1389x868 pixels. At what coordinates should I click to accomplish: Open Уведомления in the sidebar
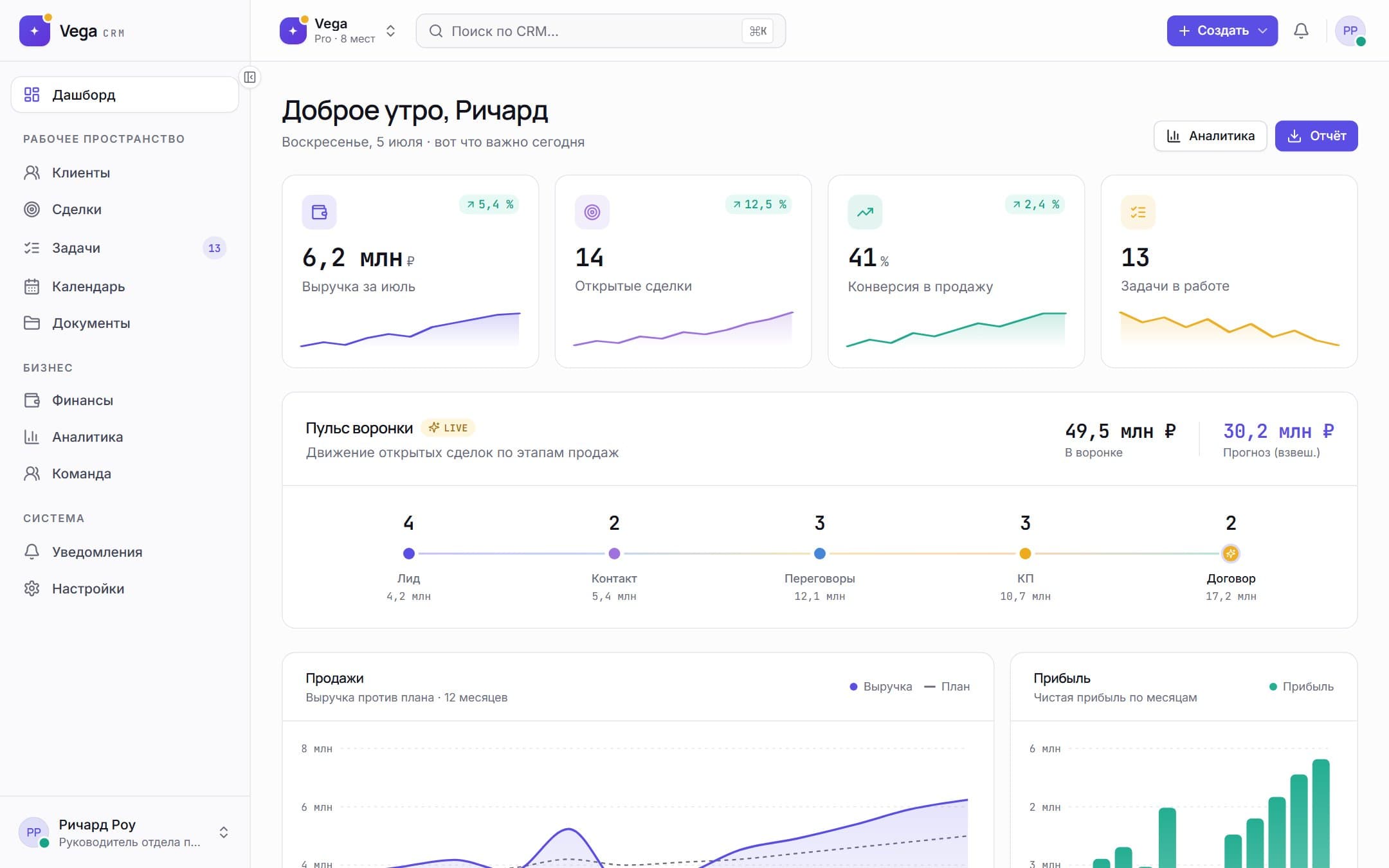point(125,552)
